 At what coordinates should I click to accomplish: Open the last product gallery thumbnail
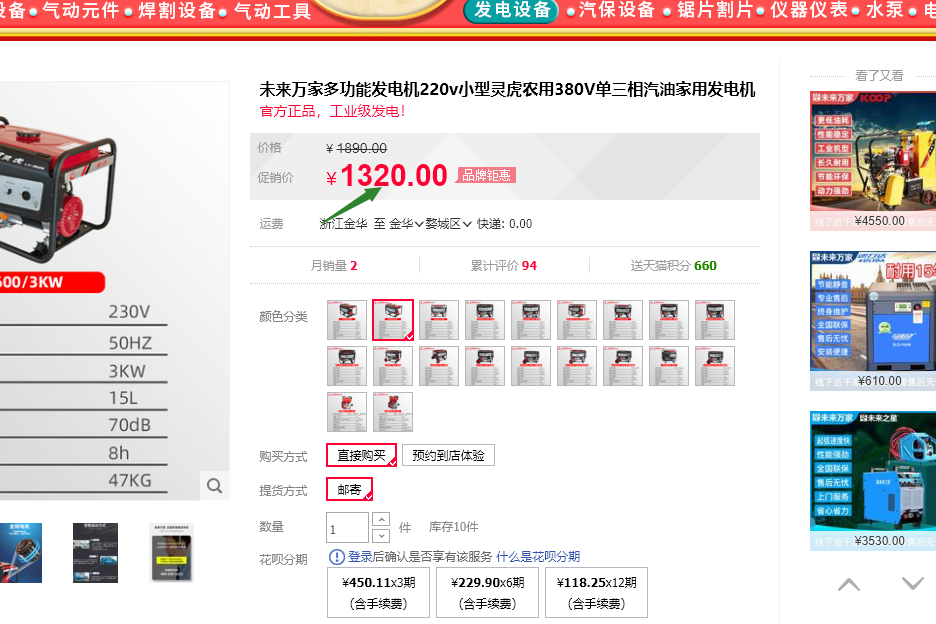click(171, 552)
